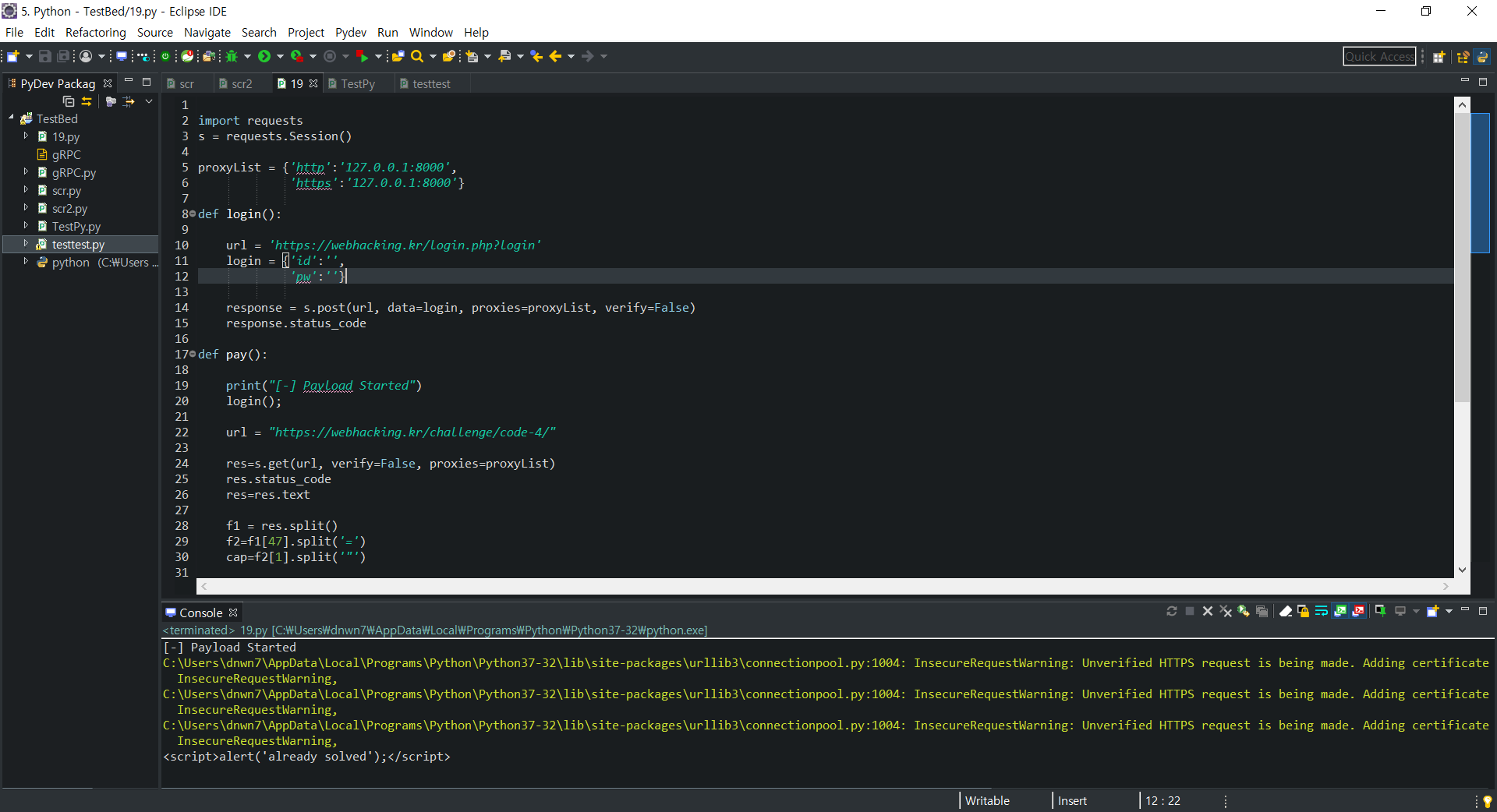Screen dimensions: 1497x812
Task: Open the Debug button dropdown arrow
Action: [248, 56]
